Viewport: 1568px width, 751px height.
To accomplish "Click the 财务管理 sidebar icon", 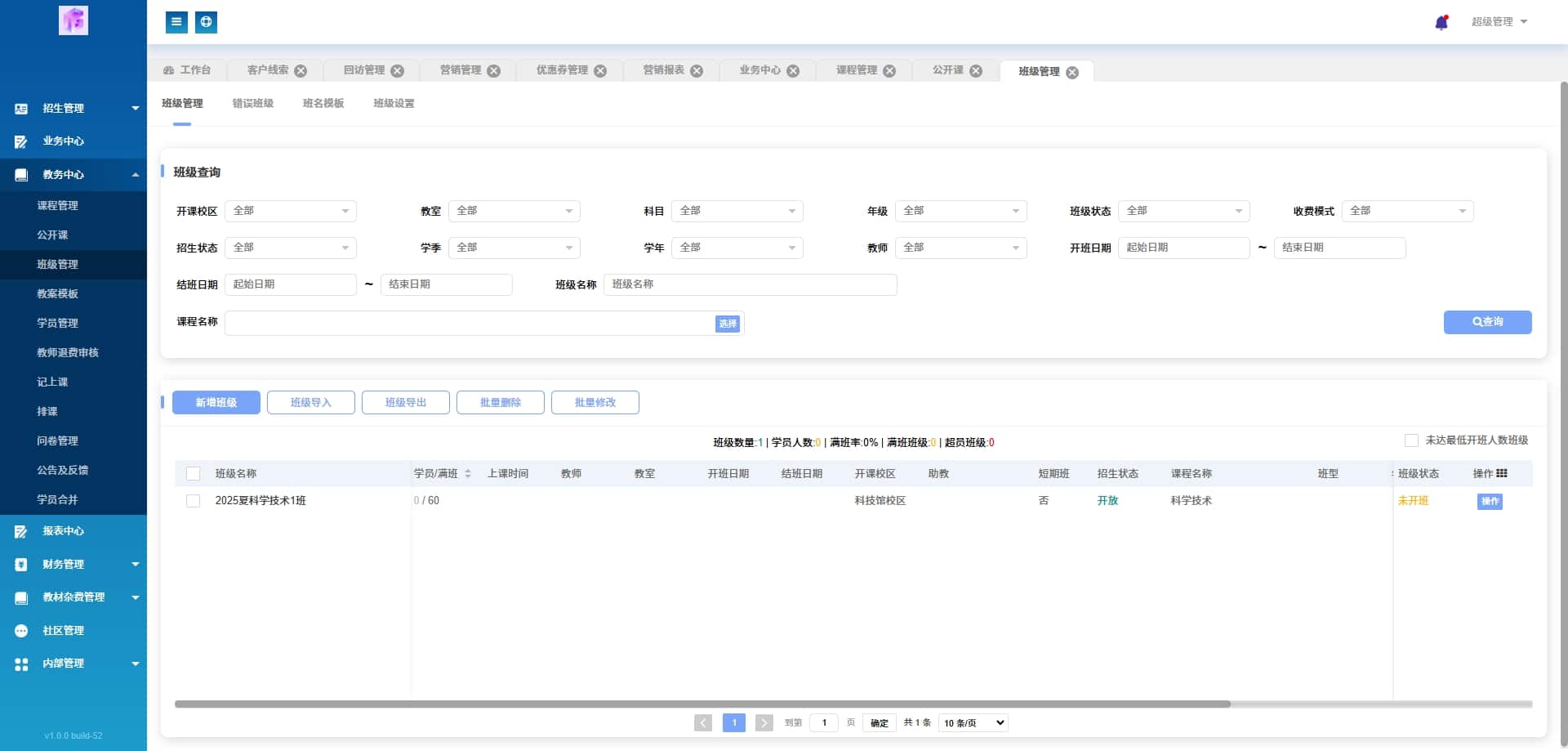I will (x=21, y=565).
